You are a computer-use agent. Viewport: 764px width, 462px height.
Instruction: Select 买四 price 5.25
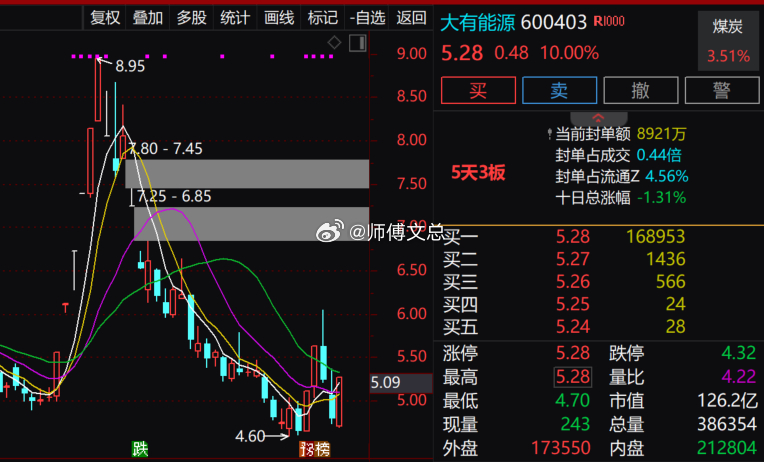point(573,304)
